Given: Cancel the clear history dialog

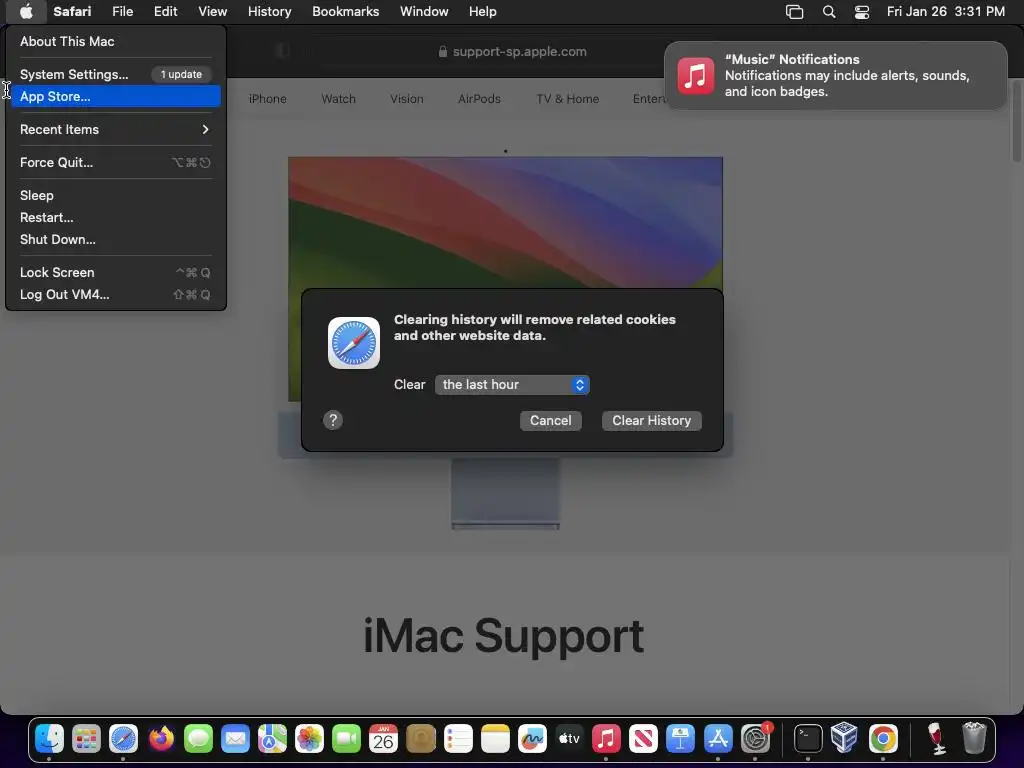Looking at the screenshot, I should 551,421.
